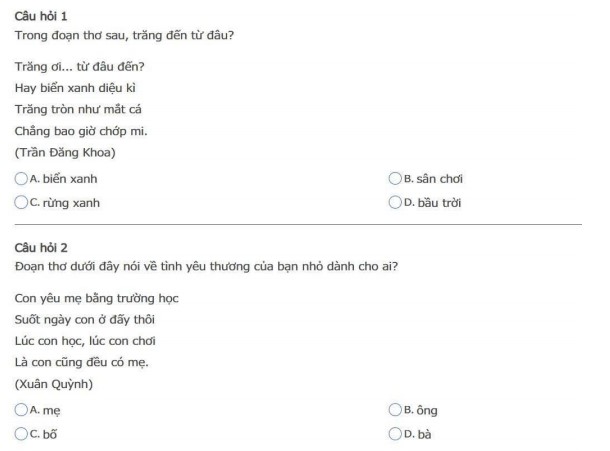Choose option D. bà
Image resolution: width=610 pixels, height=451 pixels.
coord(394,433)
